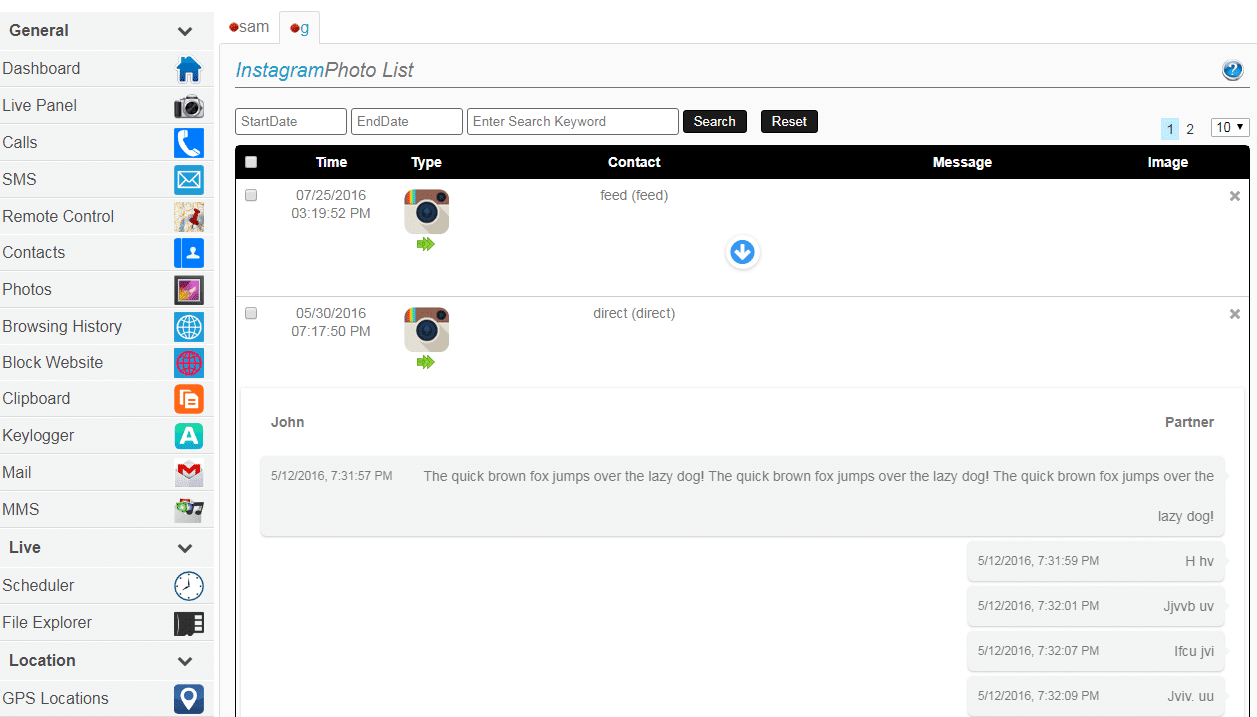Open the Scheduler clock icon
This screenshot has width=1257, height=717.
click(x=188, y=586)
